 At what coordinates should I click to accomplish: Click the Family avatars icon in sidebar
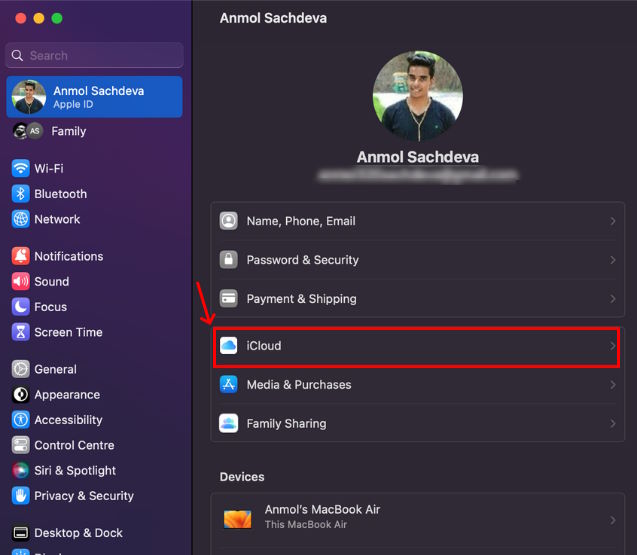point(28,131)
